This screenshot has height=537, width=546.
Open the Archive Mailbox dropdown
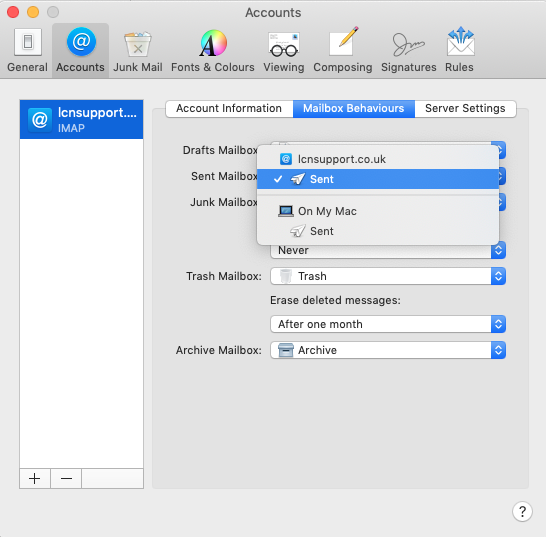click(388, 350)
